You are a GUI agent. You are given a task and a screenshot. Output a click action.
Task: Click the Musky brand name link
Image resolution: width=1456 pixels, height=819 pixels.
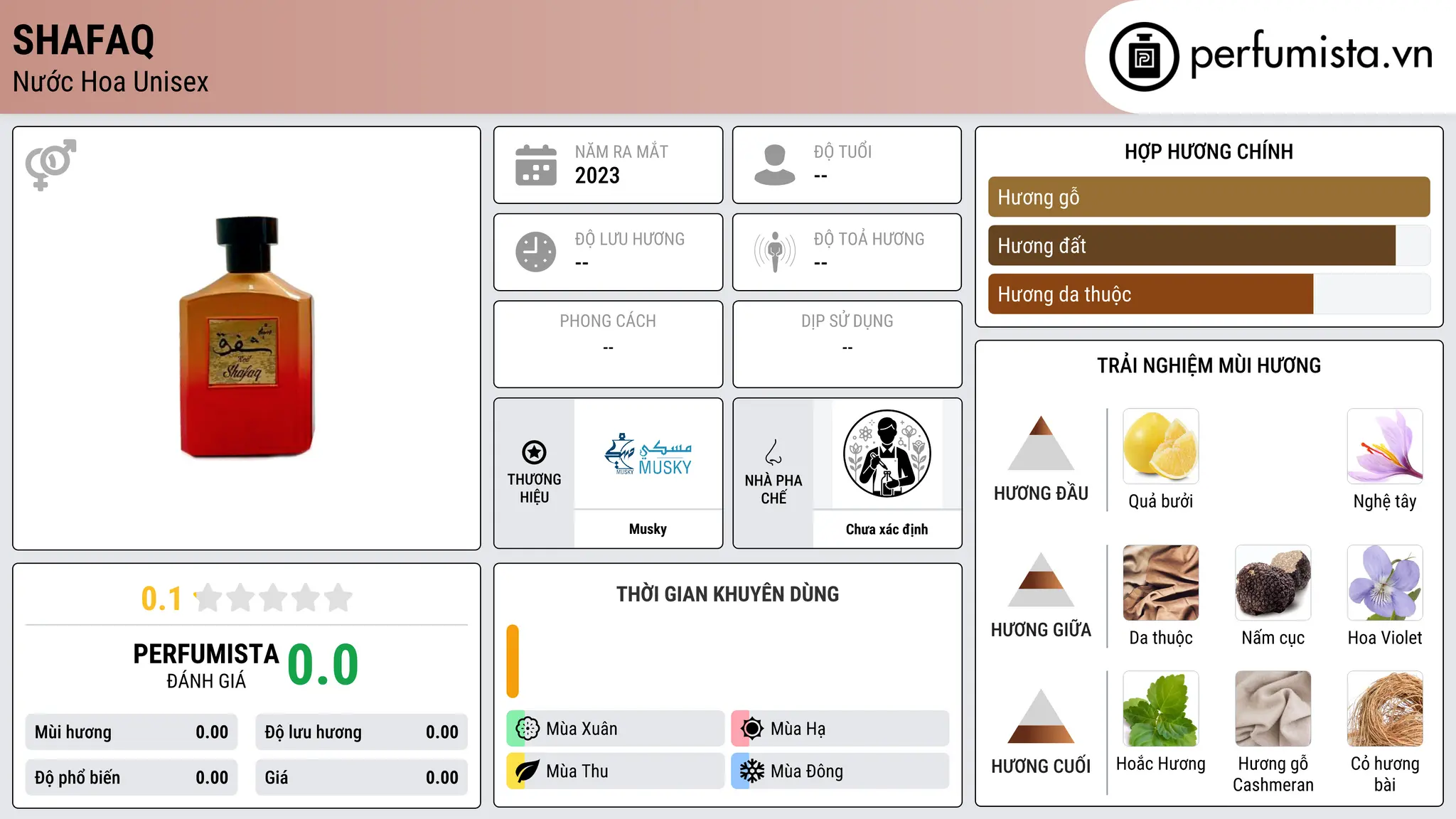click(648, 529)
